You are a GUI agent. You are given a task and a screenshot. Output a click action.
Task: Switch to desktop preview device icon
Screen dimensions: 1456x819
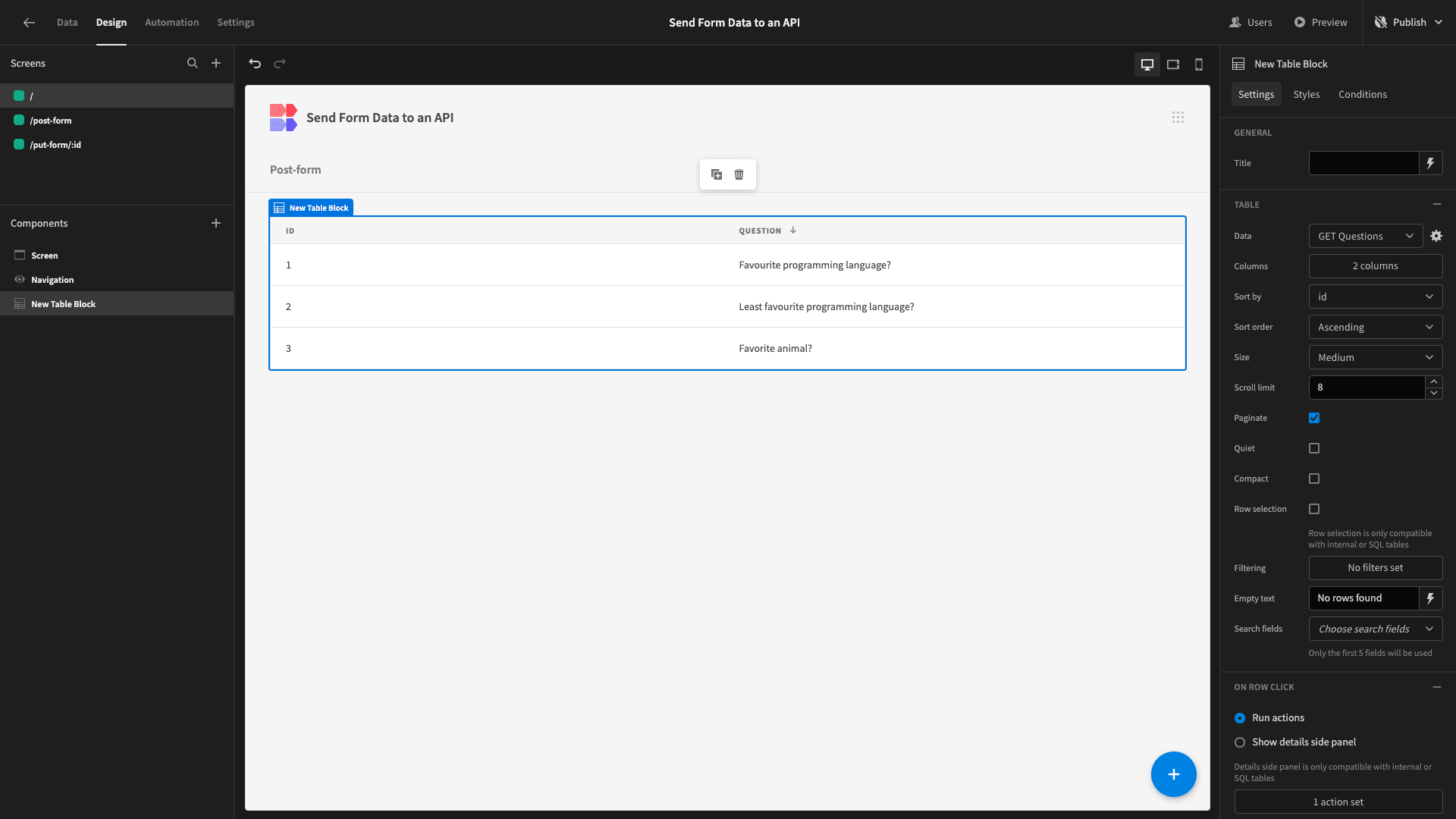1147,64
